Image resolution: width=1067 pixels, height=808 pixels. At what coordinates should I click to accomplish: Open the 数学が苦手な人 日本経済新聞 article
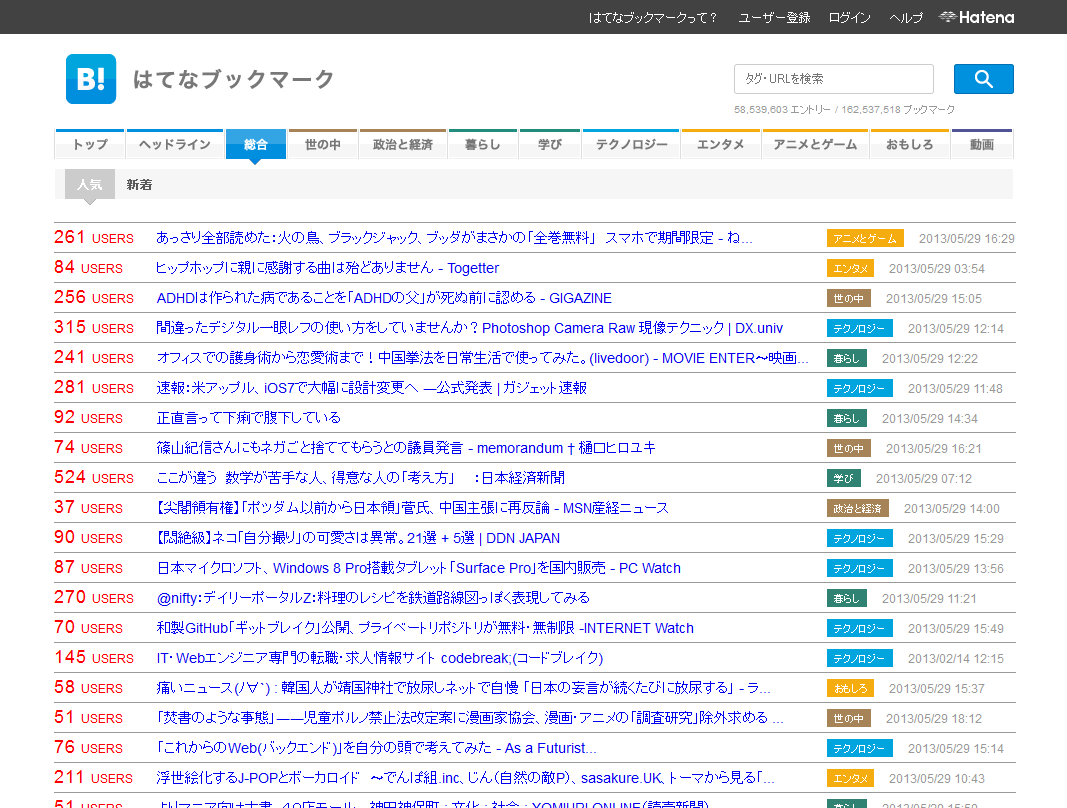click(x=361, y=477)
